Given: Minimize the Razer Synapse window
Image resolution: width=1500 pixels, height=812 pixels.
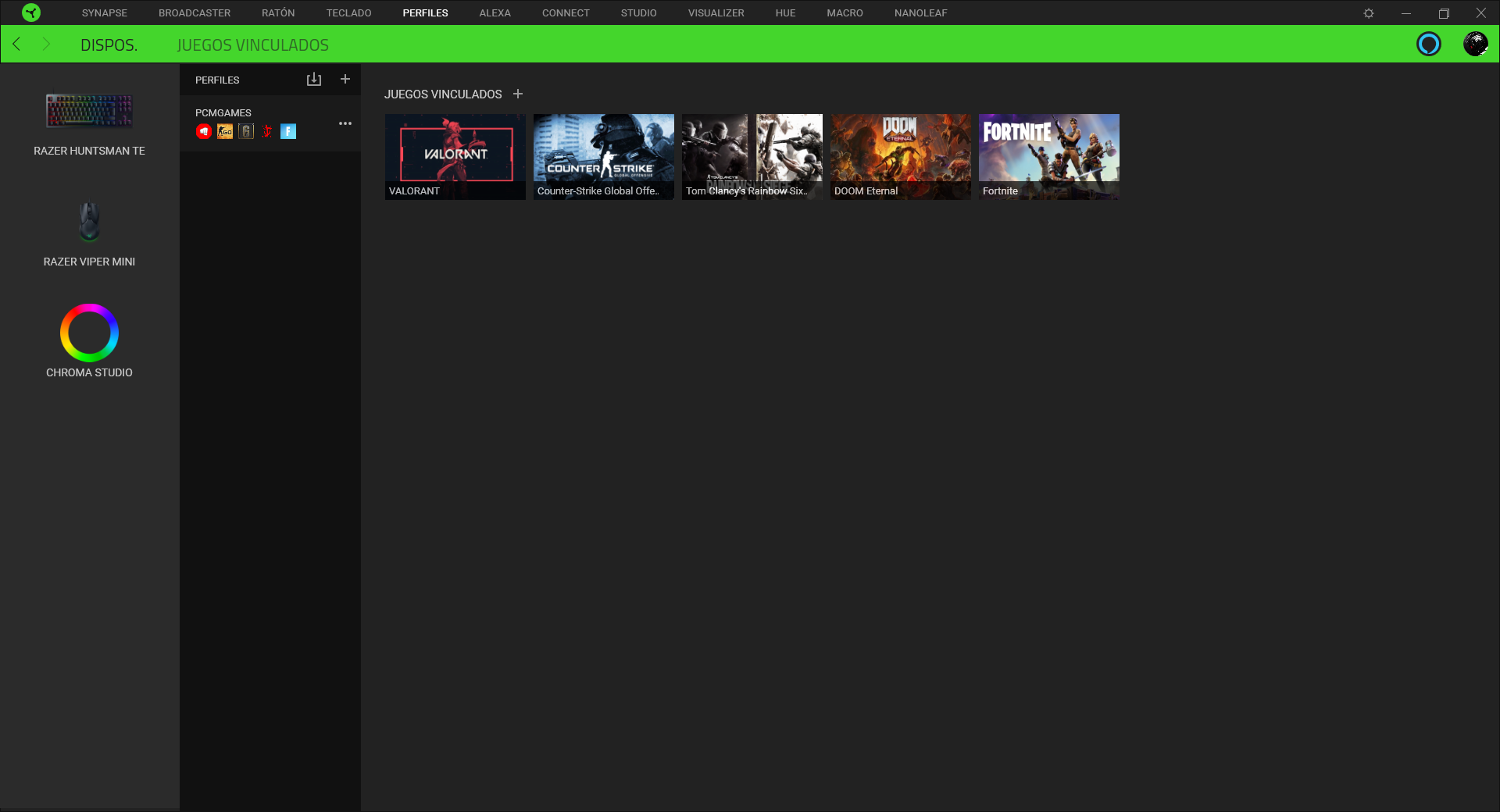Looking at the screenshot, I should (1406, 13).
